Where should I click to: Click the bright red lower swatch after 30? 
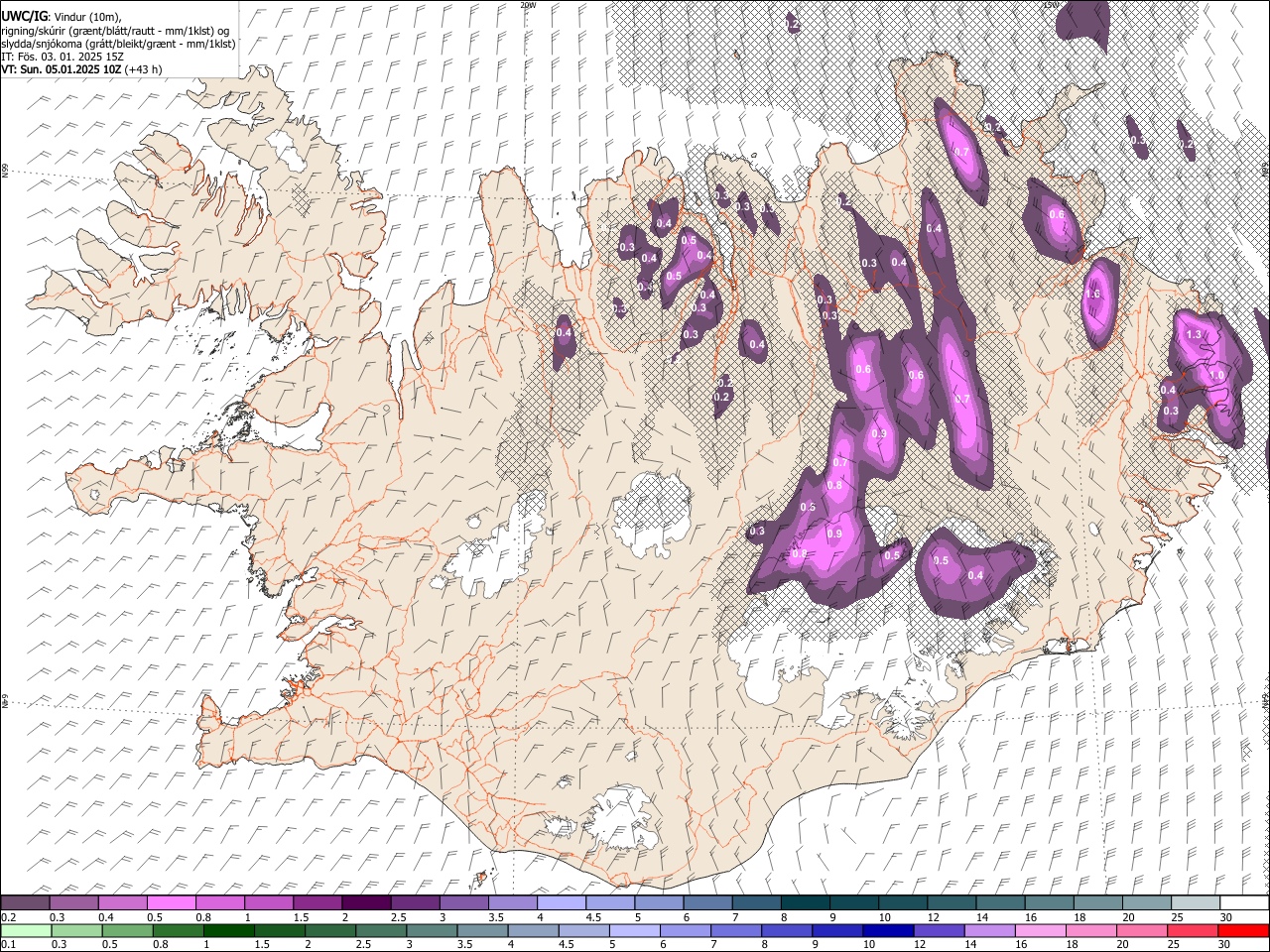click(1243, 931)
